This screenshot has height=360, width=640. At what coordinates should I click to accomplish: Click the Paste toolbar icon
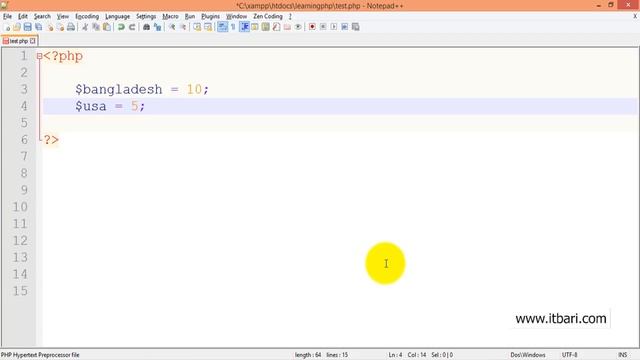pyautogui.click(x=107, y=27)
